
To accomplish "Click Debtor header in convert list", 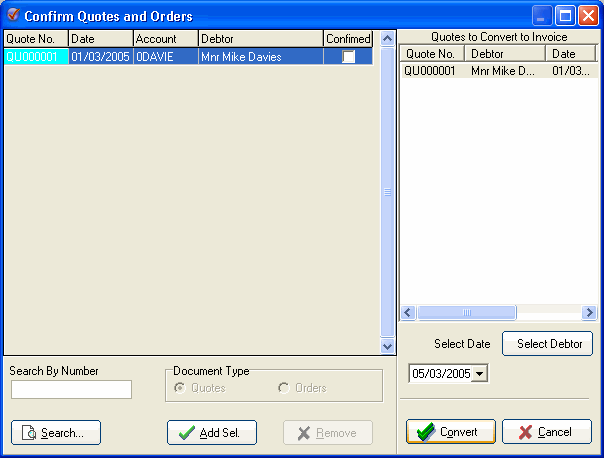I will (x=505, y=54).
